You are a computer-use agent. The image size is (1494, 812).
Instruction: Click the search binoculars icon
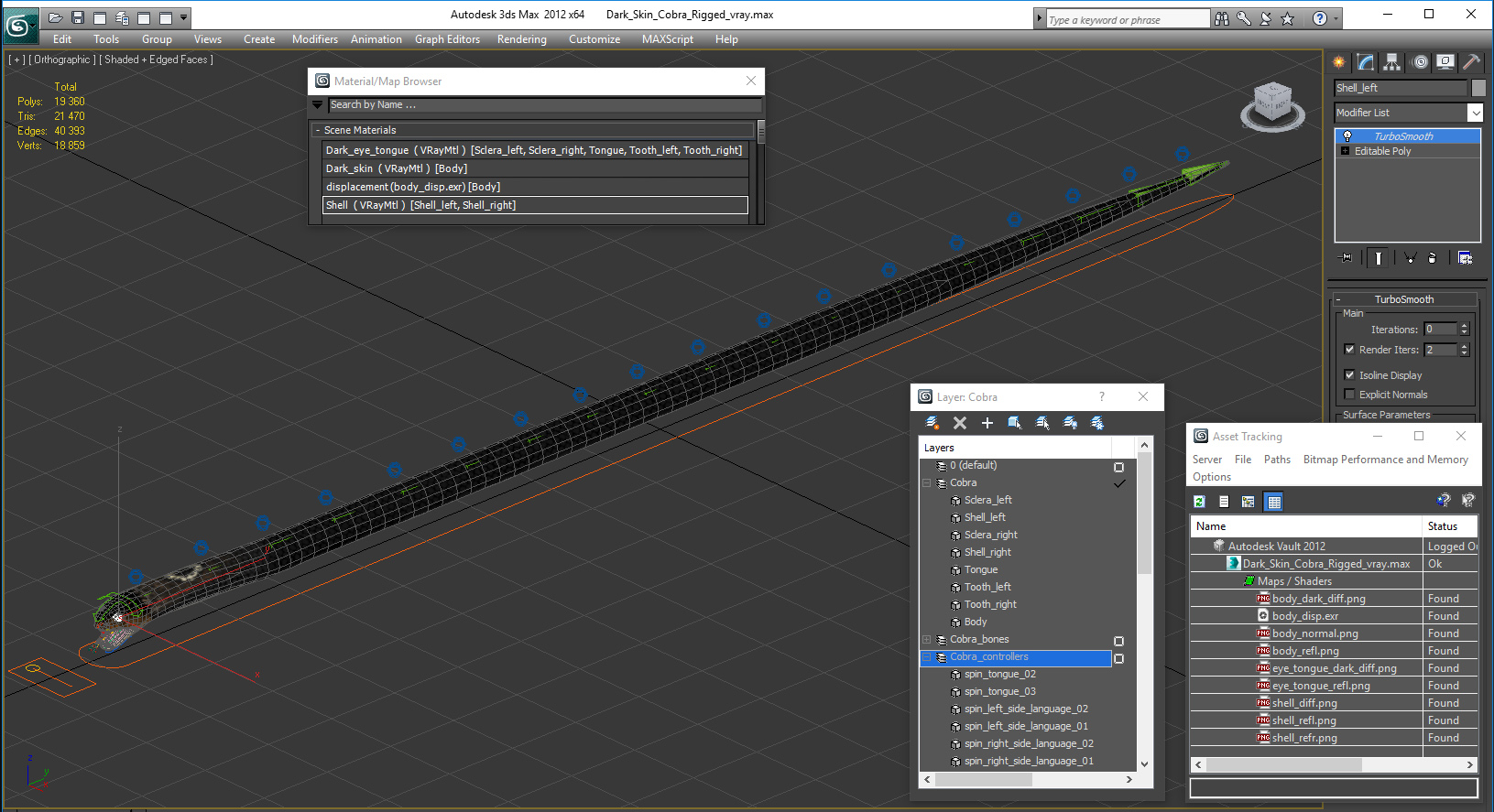[1222, 18]
